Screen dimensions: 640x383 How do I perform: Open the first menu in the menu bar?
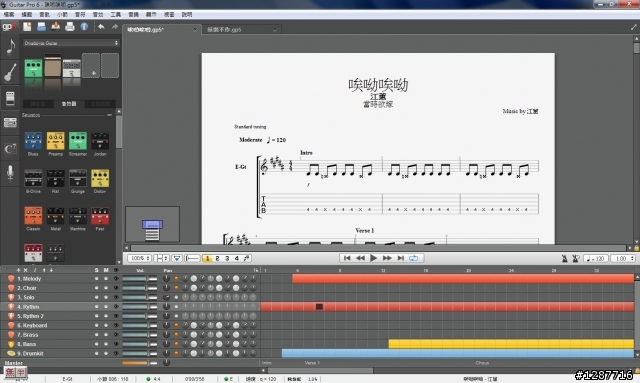tap(9, 14)
